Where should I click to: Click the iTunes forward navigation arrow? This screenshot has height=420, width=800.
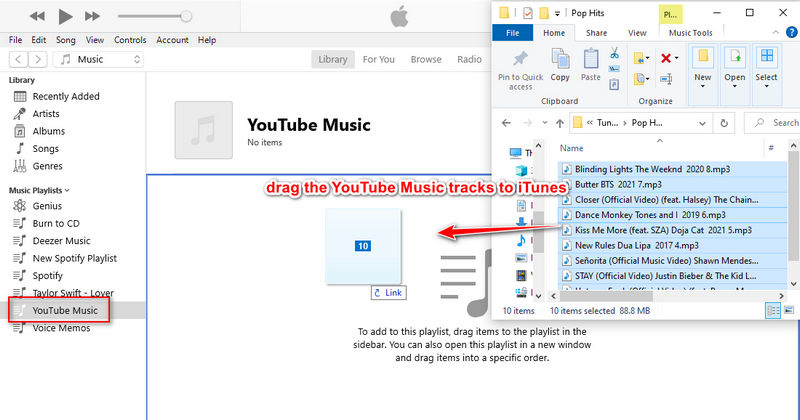click(38, 59)
